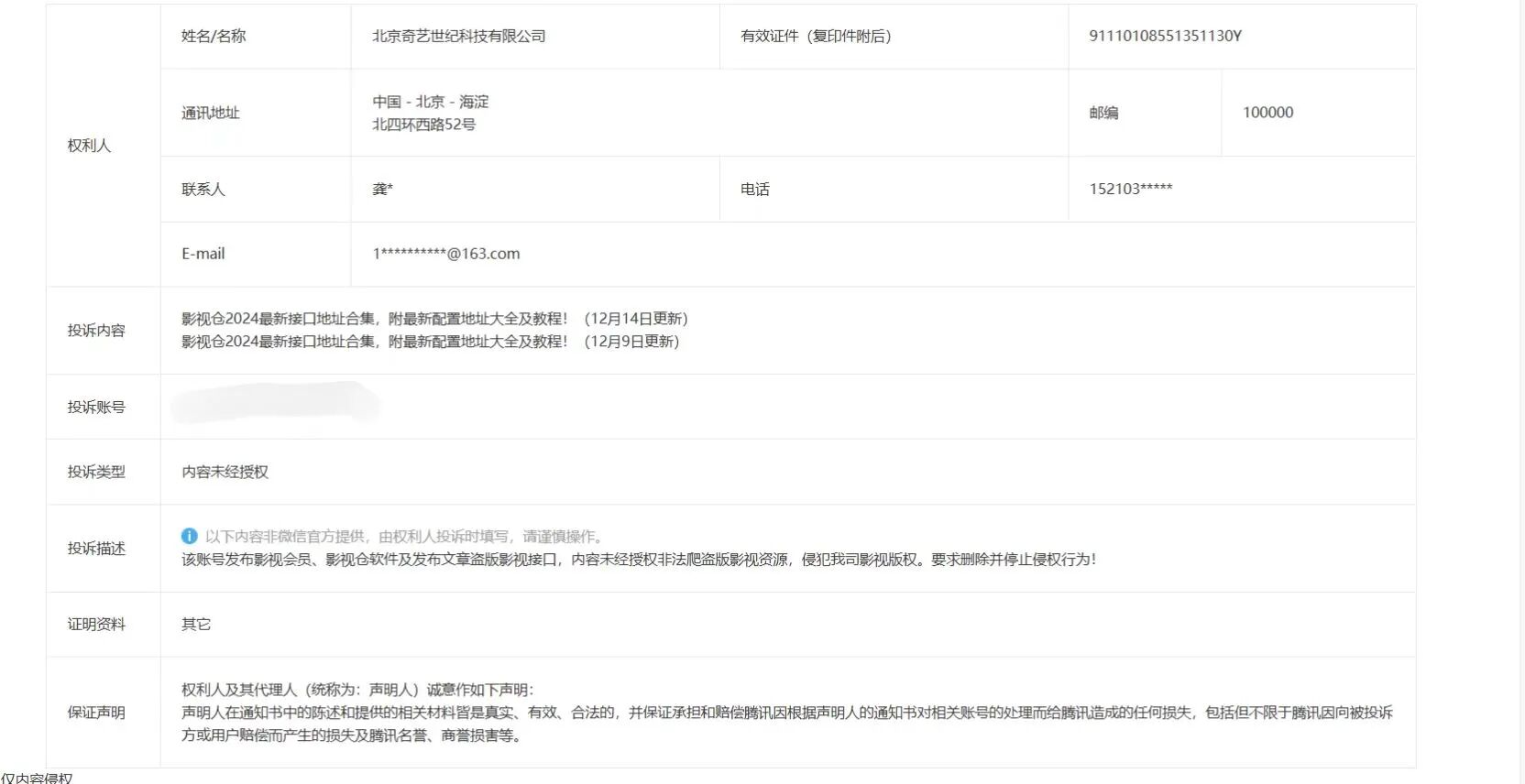Select the 权利人 row header cell

click(104, 146)
